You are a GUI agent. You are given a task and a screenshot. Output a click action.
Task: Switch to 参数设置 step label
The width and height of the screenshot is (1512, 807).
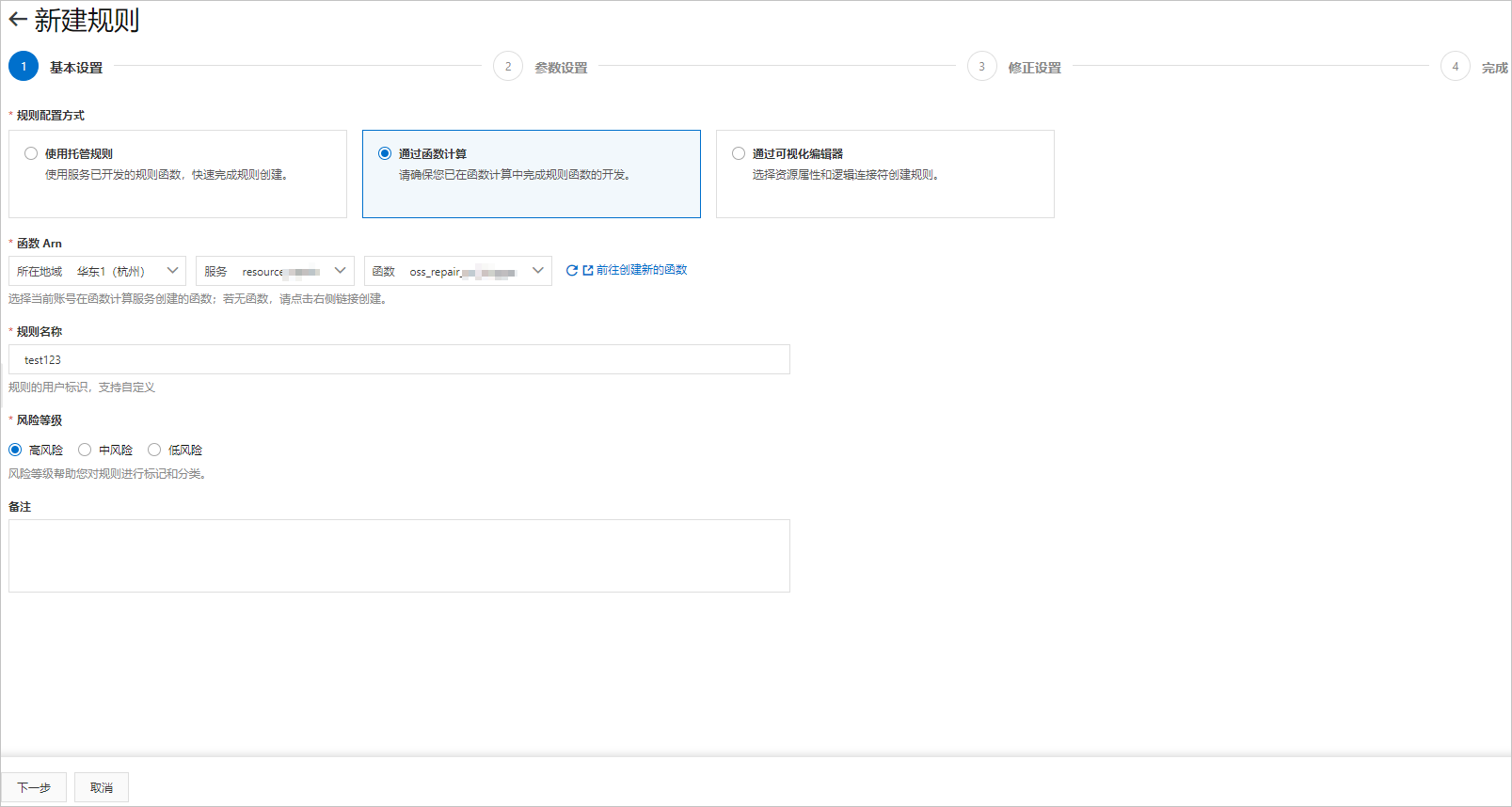point(561,68)
